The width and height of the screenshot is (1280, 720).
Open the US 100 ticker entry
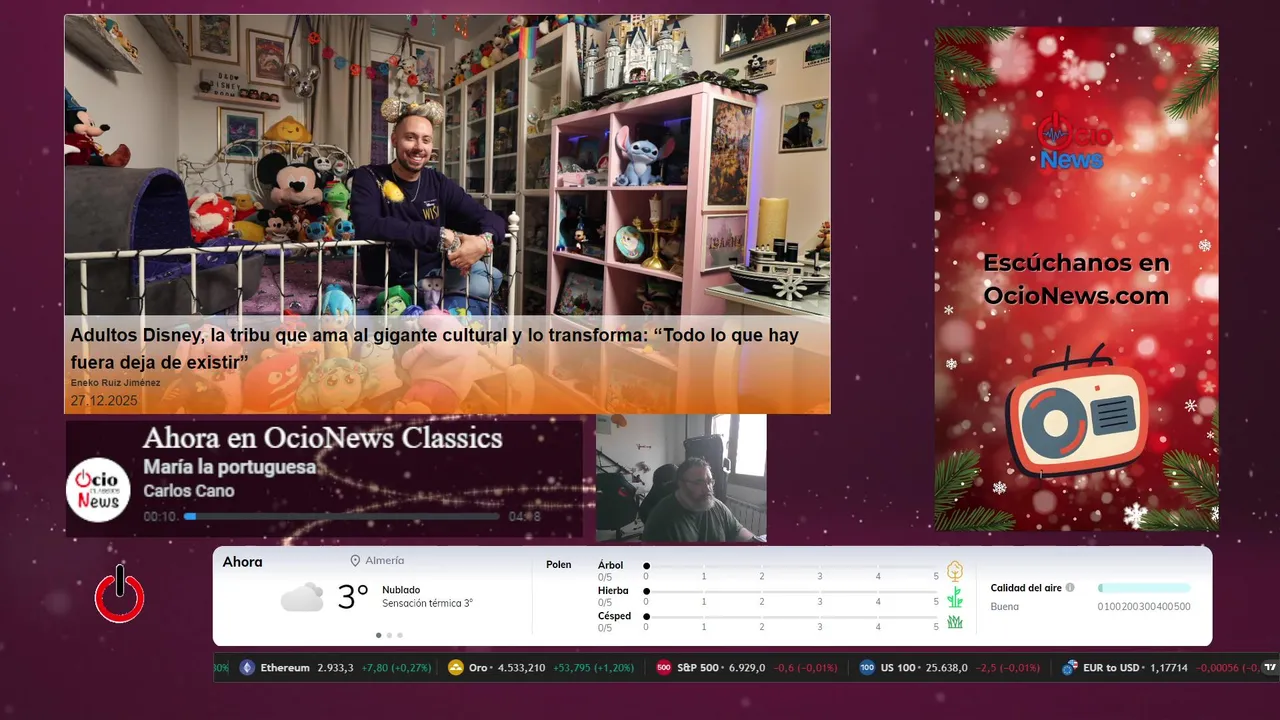950,668
